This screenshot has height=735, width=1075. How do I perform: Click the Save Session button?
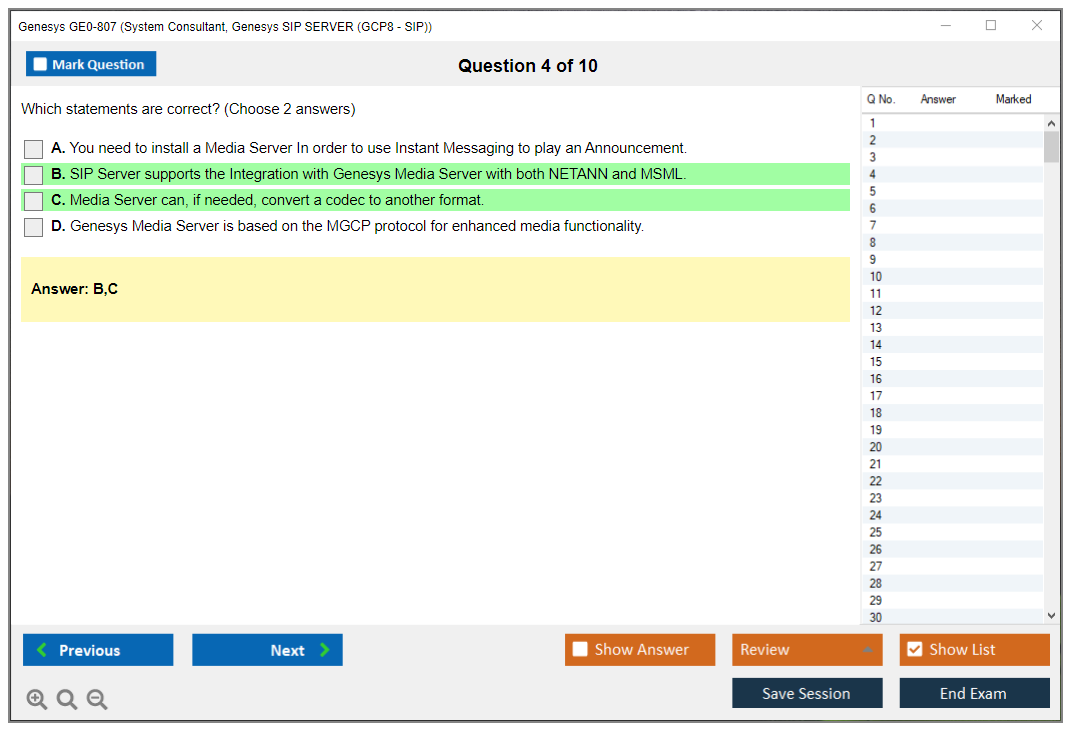coord(807,694)
